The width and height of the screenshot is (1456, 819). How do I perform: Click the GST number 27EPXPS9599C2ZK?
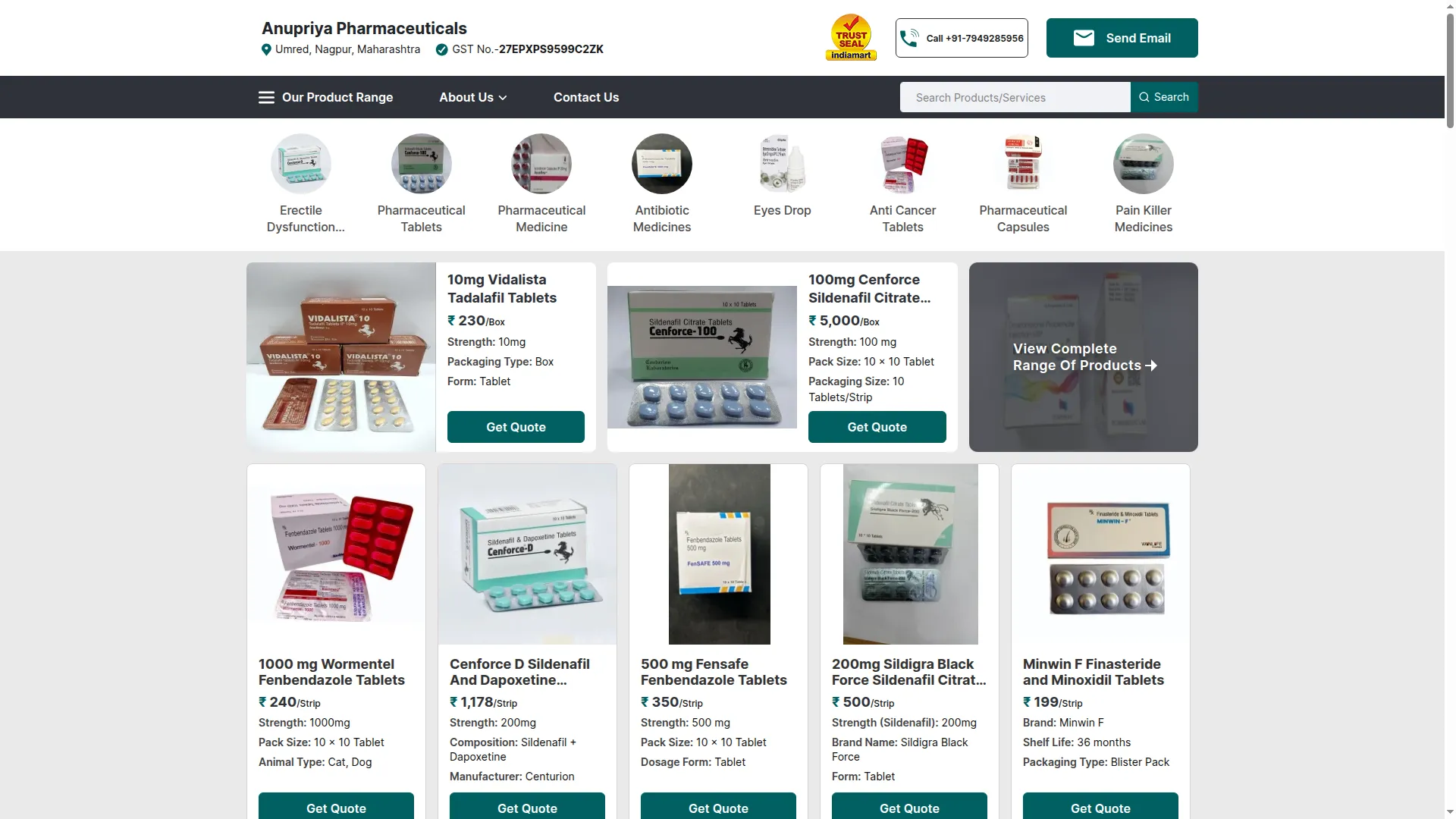point(551,49)
